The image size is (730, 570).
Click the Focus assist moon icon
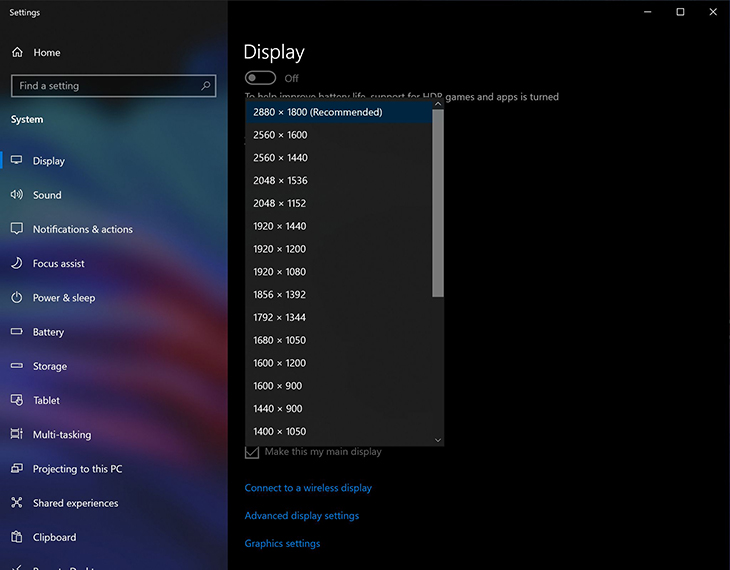pos(17,263)
